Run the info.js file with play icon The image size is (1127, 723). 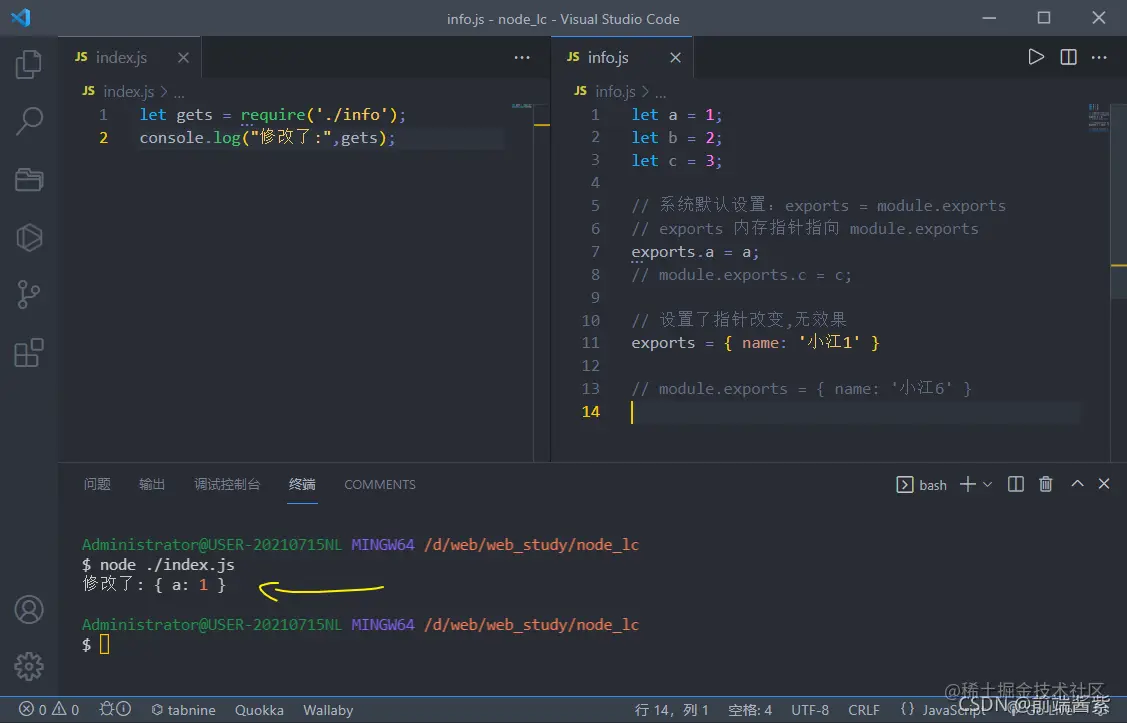(x=1036, y=57)
